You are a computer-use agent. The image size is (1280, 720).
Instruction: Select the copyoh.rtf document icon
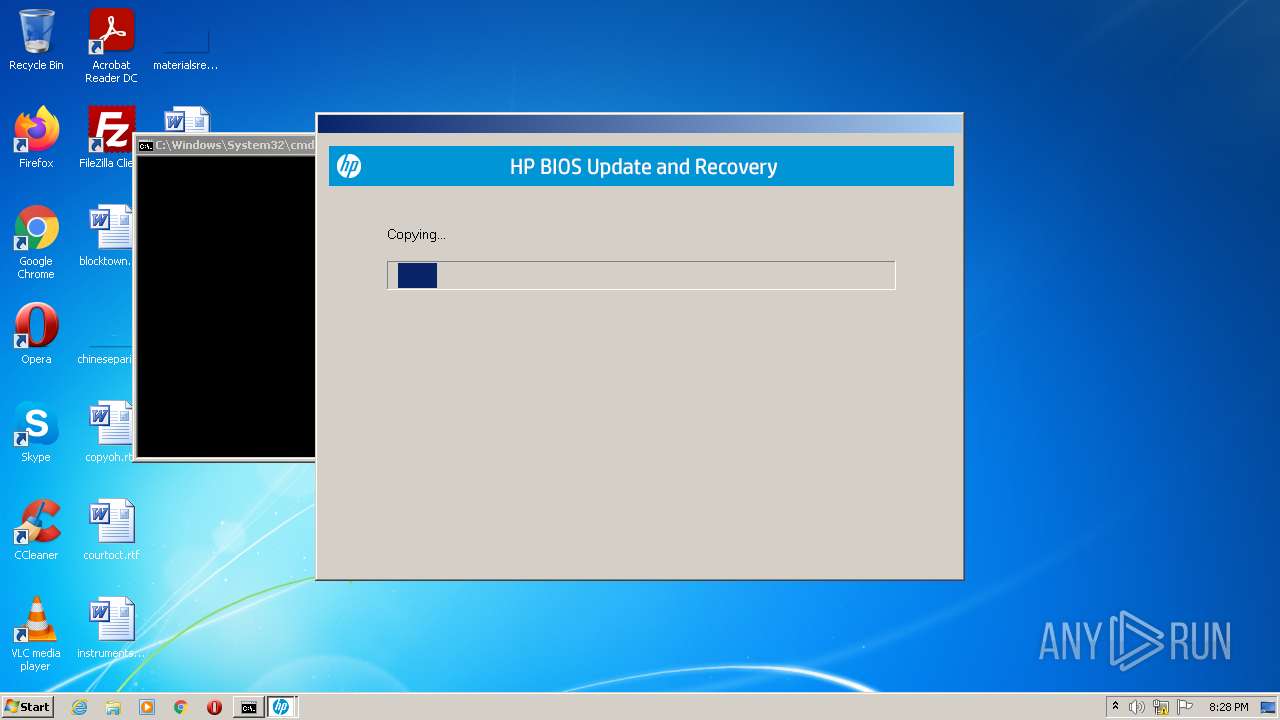(x=108, y=432)
